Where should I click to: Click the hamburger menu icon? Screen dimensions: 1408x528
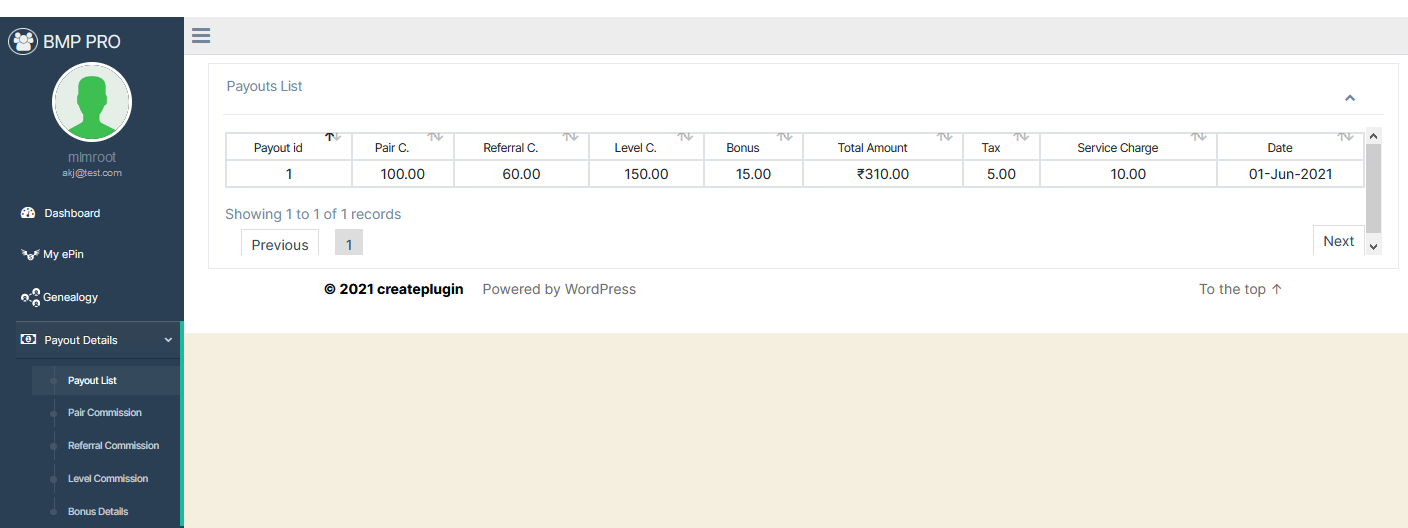201,36
